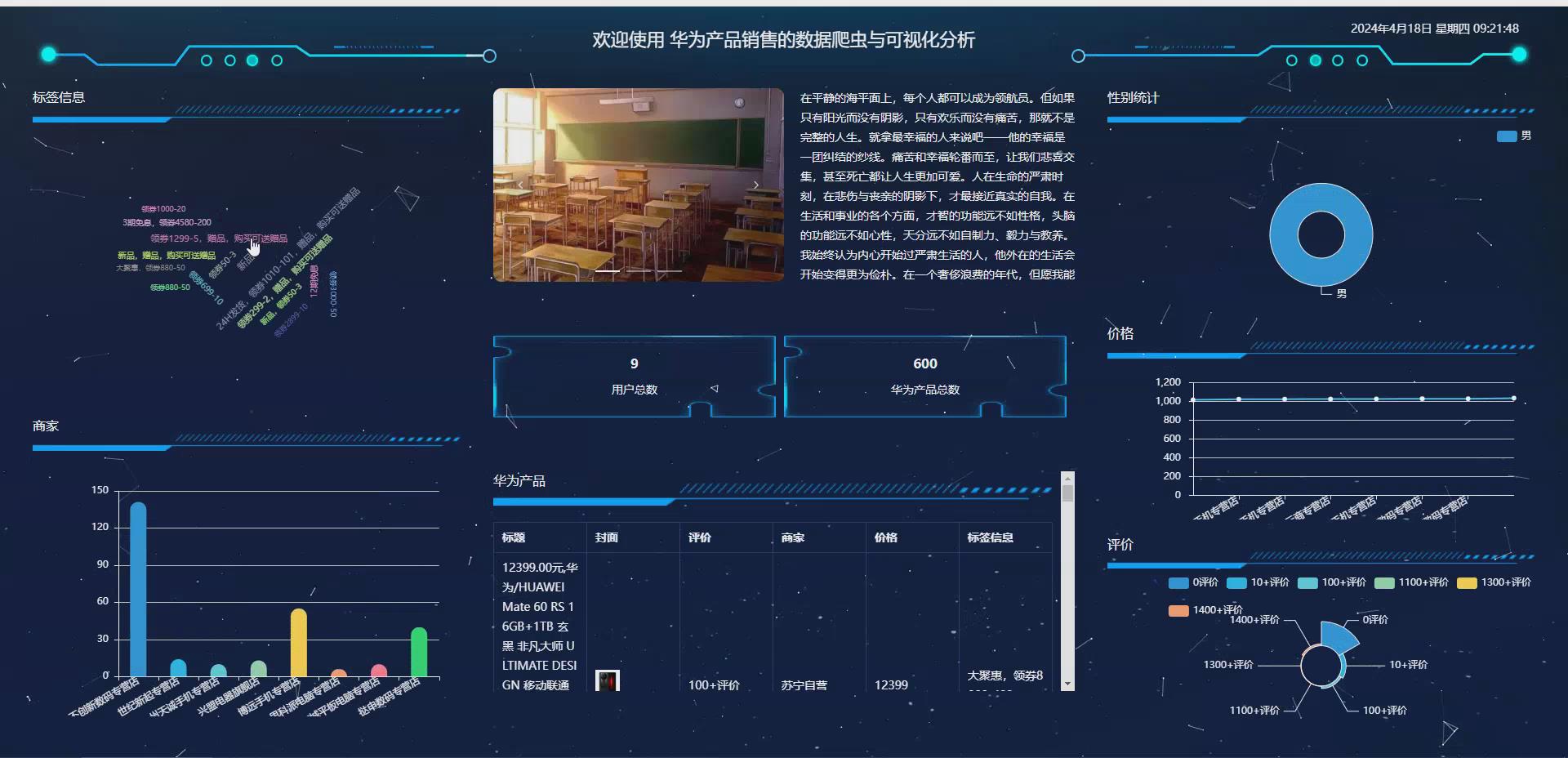Click the 用户总数 stat card showing 9
The width and height of the screenshot is (1568, 758).
(635, 377)
